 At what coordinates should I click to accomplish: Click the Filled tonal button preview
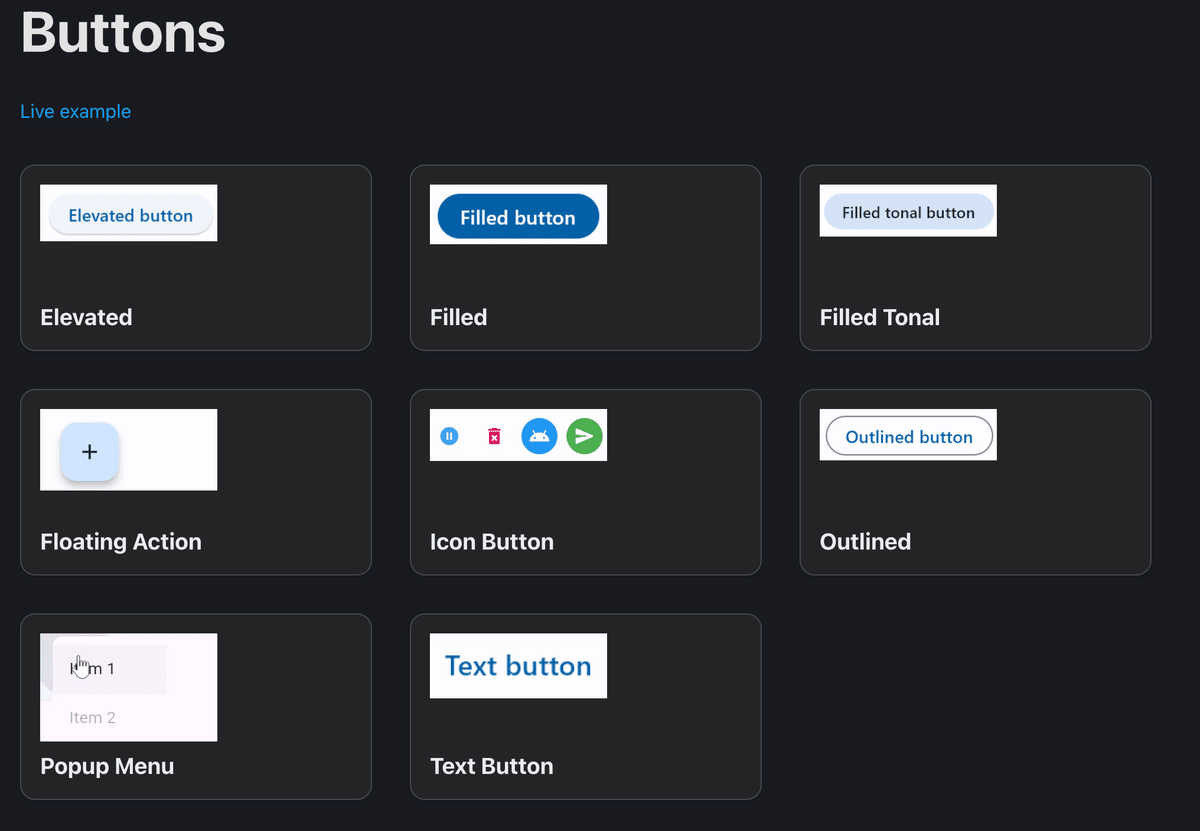point(908,212)
